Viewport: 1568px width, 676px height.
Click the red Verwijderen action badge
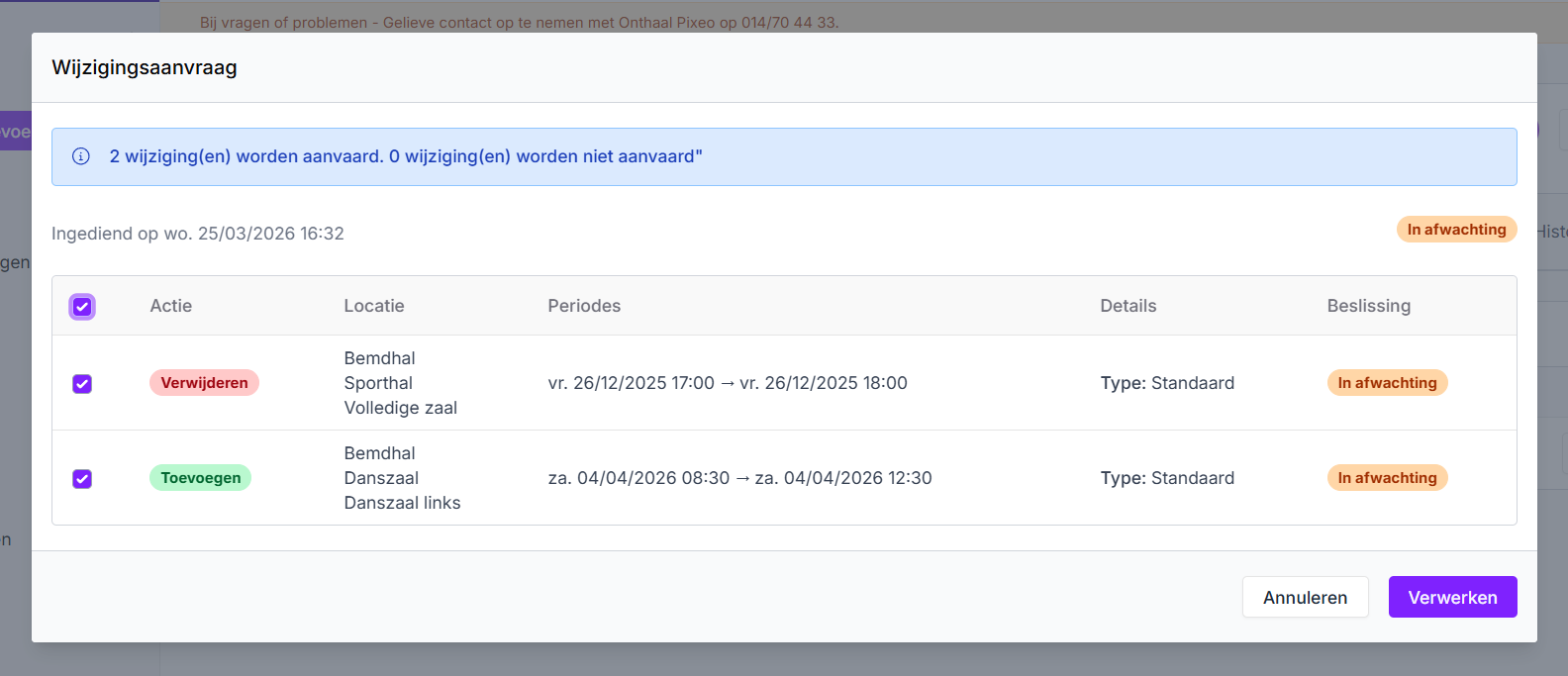coord(204,383)
